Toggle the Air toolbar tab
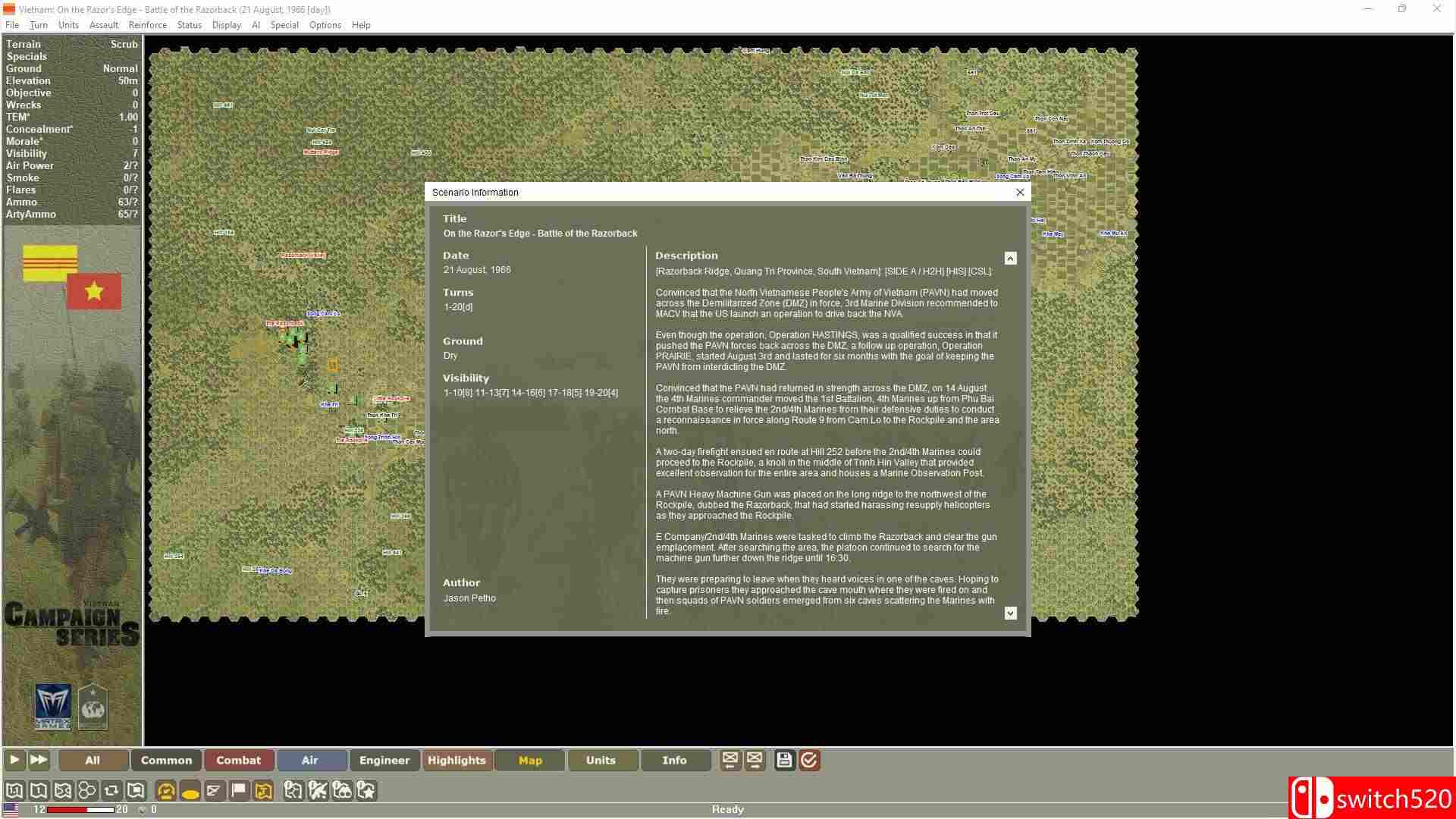The image size is (1456, 819). tap(309, 760)
